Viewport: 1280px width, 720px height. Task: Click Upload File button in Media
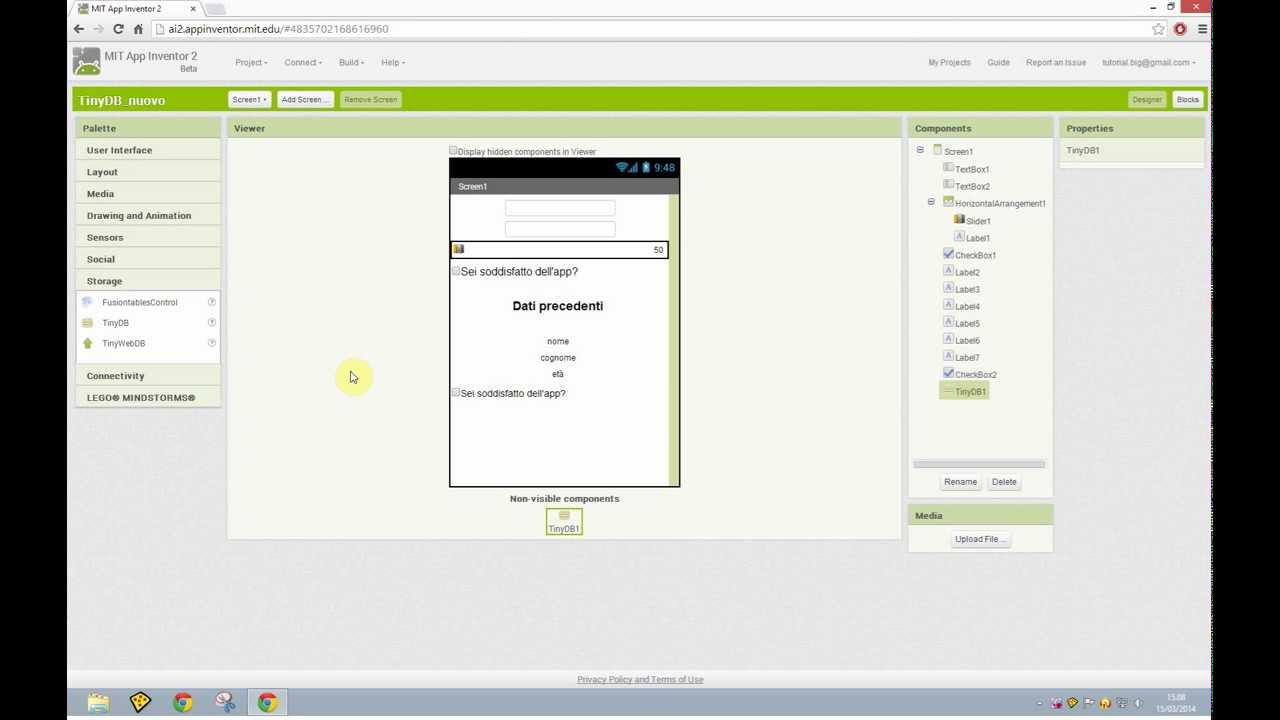point(980,539)
